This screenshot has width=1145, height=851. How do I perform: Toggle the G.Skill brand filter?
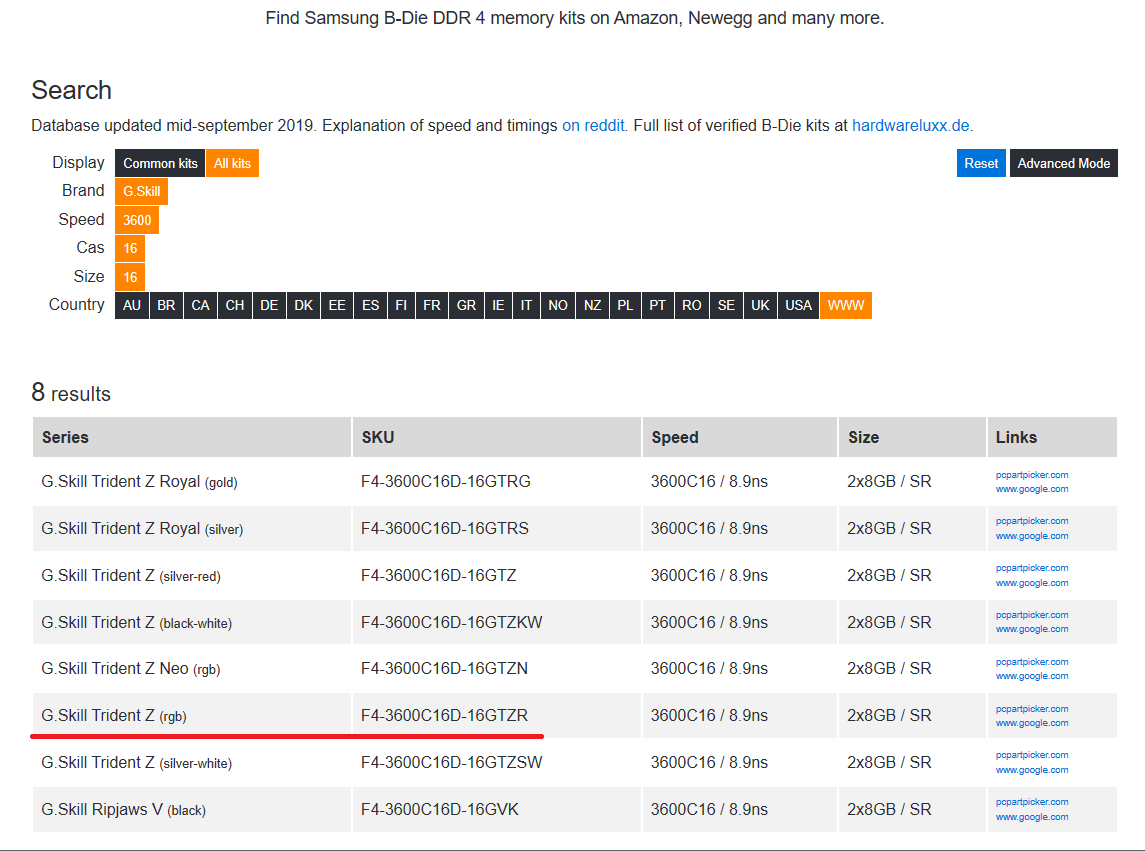(142, 191)
